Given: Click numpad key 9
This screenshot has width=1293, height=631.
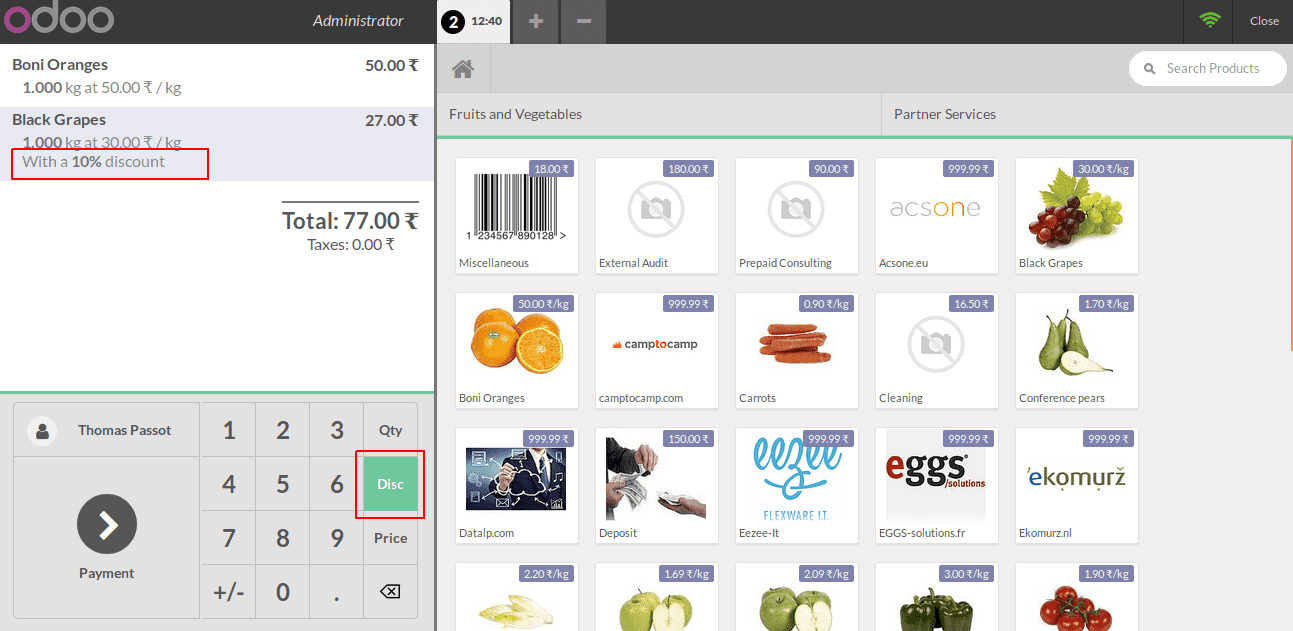Looking at the screenshot, I should point(337,538).
